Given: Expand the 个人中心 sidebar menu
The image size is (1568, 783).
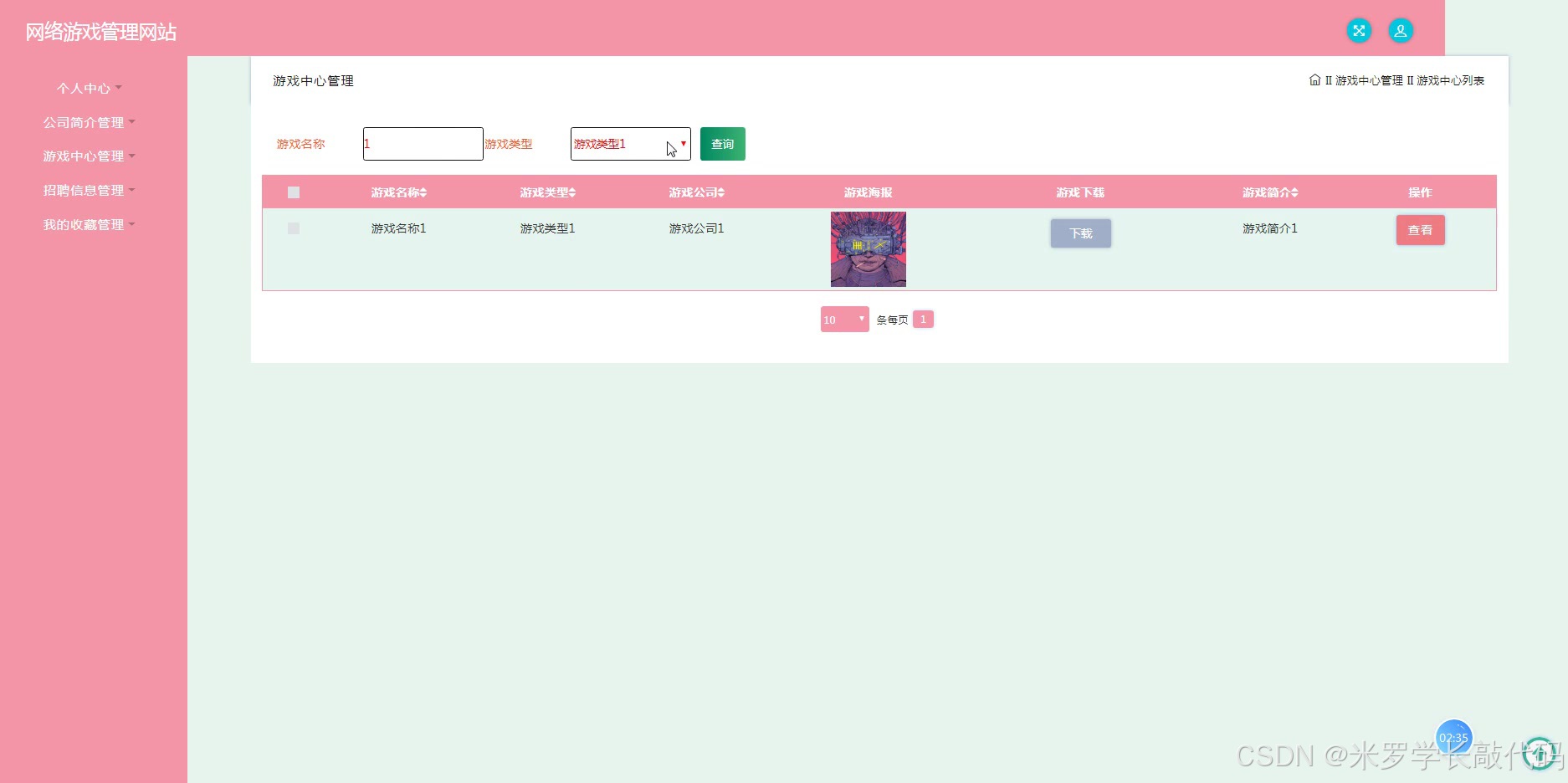Looking at the screenshot, I should click(x=89, y=88).
